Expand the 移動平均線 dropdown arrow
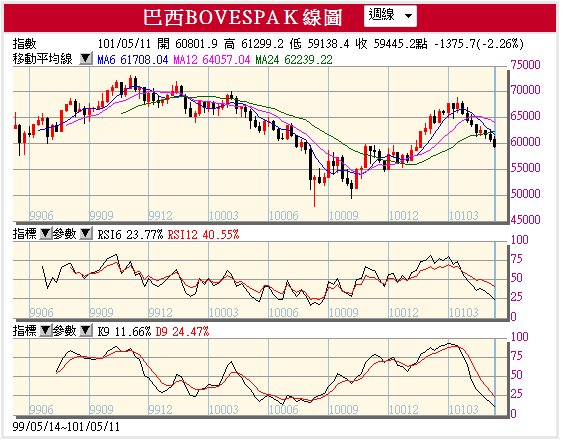Screen dimensions: 561x443 [86, 59]
